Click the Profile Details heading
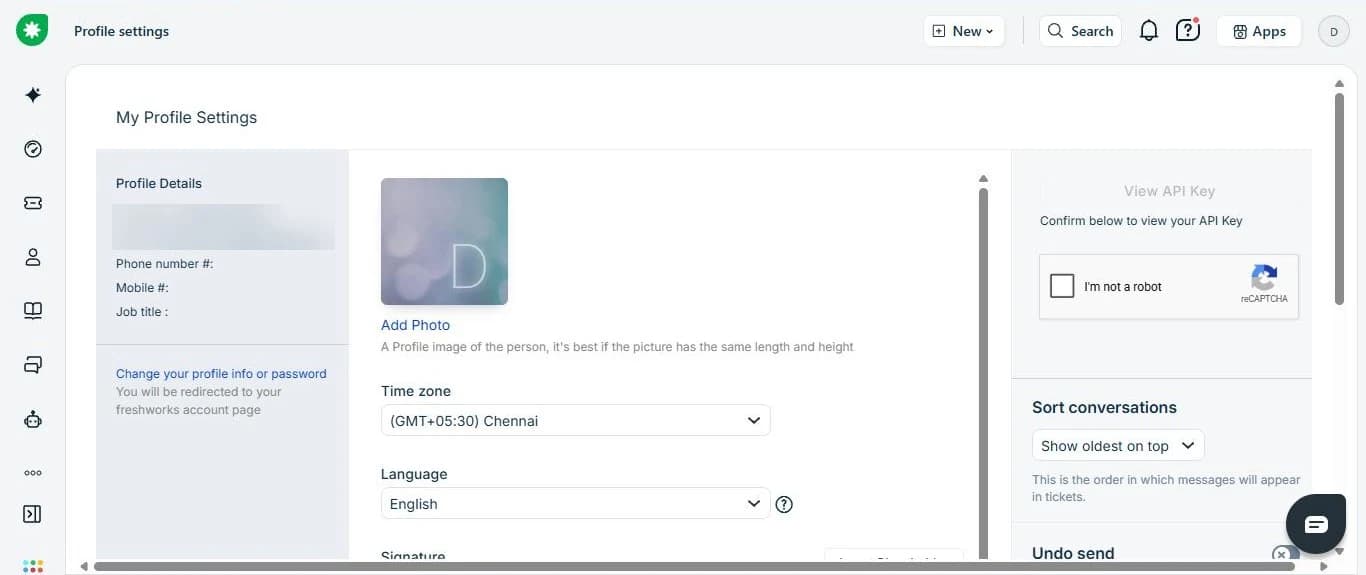1366x575 pixels. [x=159, y=183]
